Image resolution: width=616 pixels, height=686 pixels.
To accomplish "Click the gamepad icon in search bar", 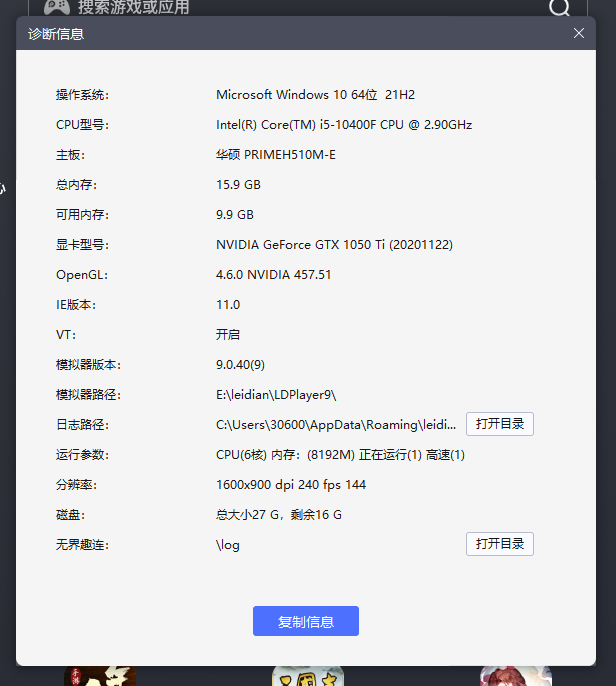I will pos(57,7).
